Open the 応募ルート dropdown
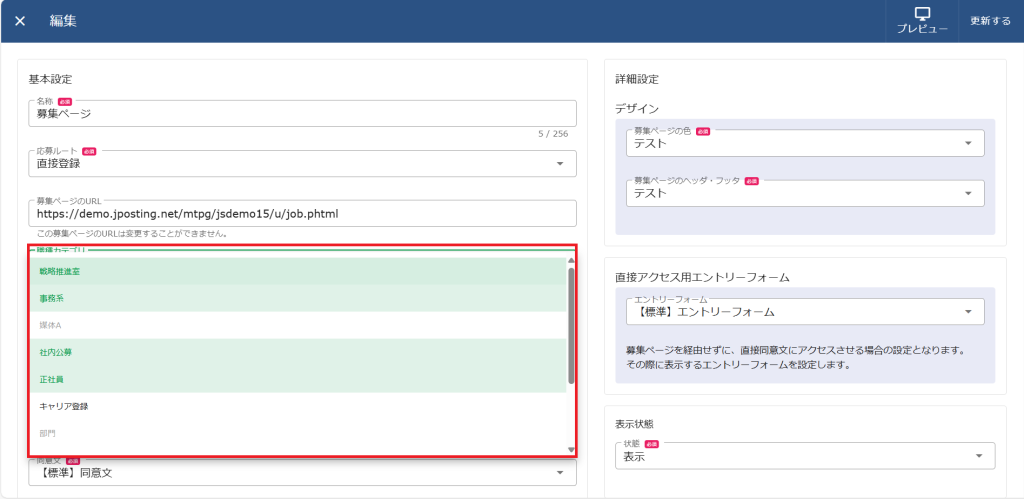 (x=302, y=163)
